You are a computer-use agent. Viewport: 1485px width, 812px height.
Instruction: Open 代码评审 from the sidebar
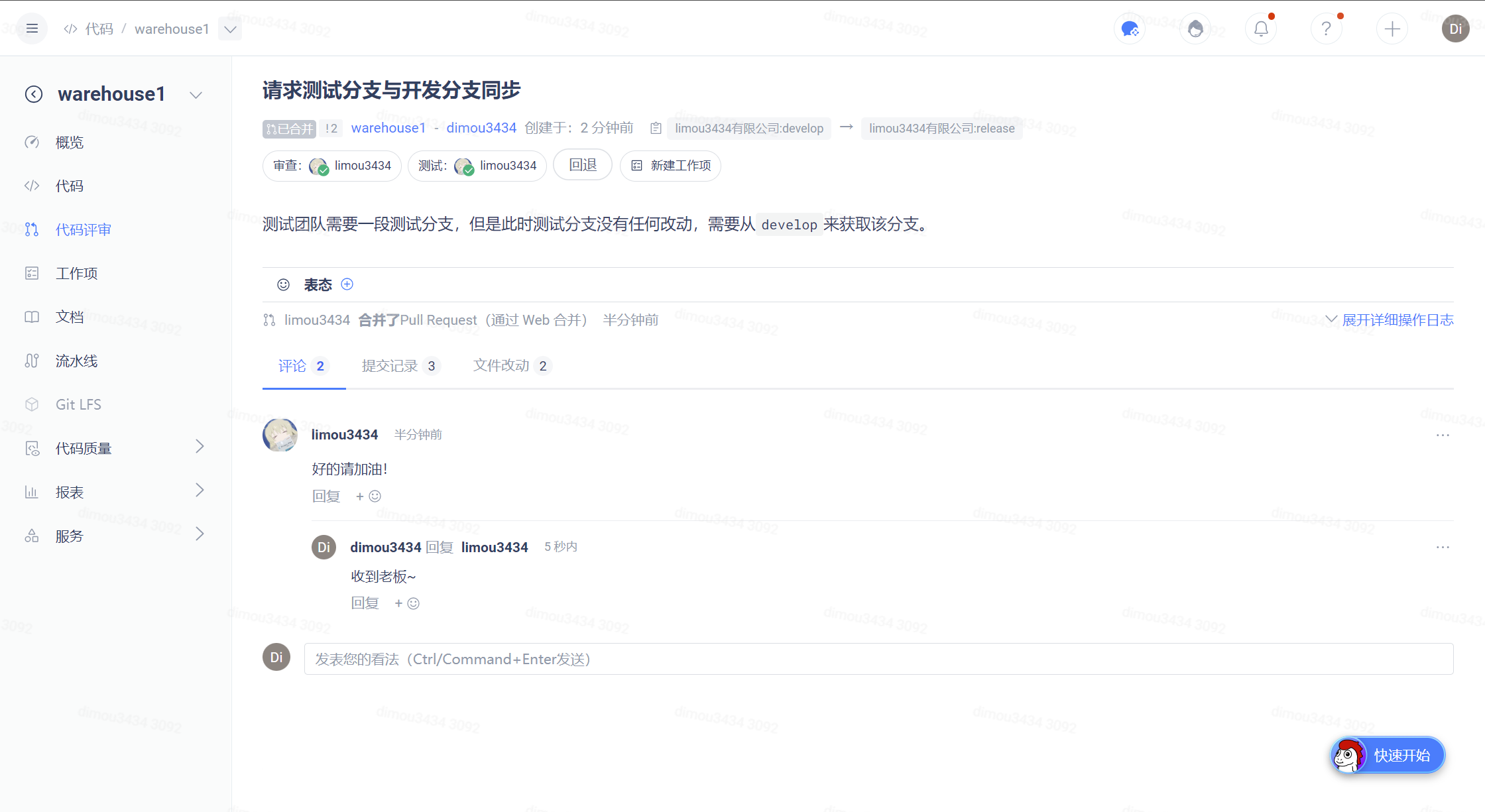tap(82, 229)
